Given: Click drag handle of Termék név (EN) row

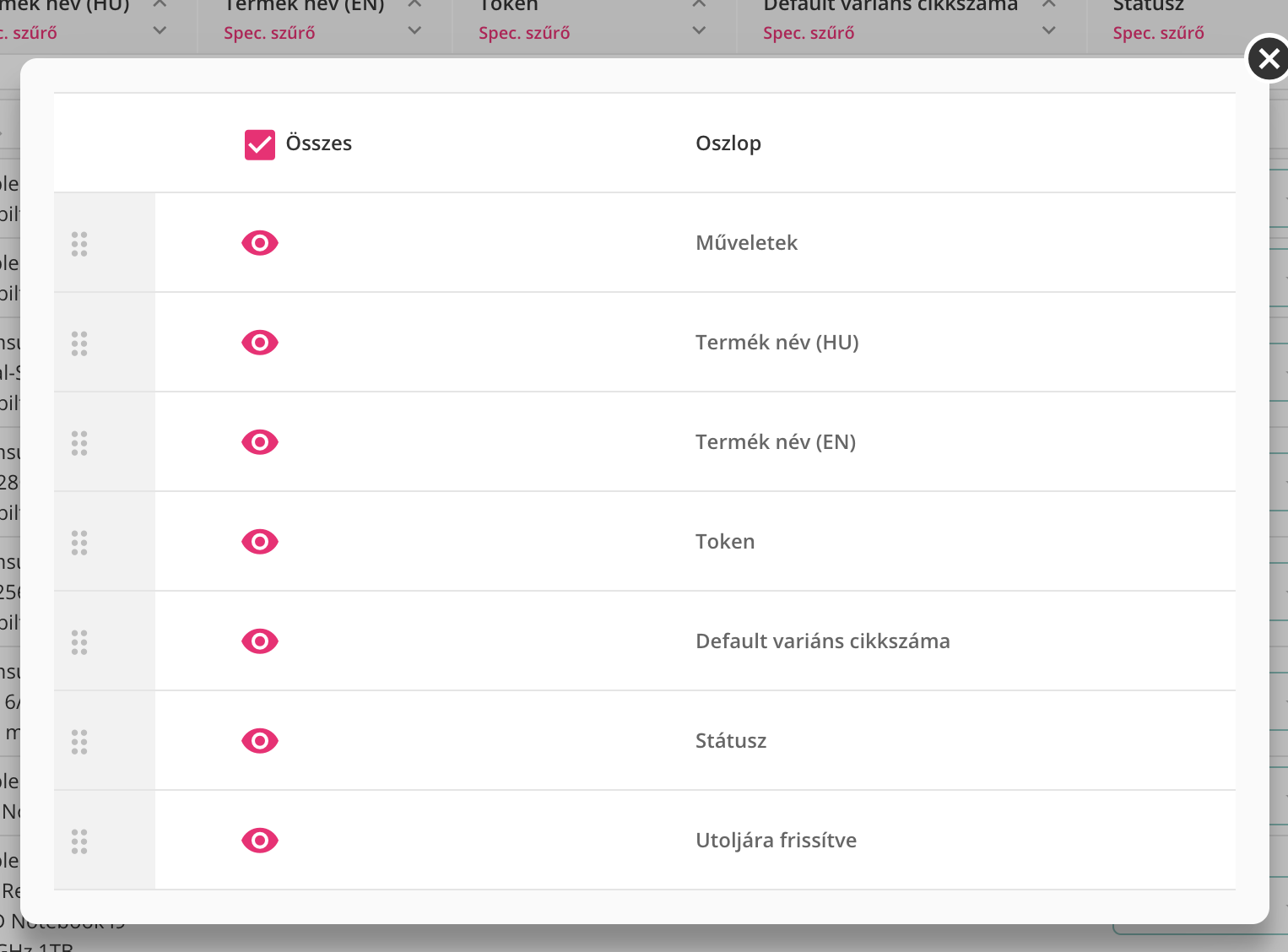Looking at the screenshot, I should point(79,443).
